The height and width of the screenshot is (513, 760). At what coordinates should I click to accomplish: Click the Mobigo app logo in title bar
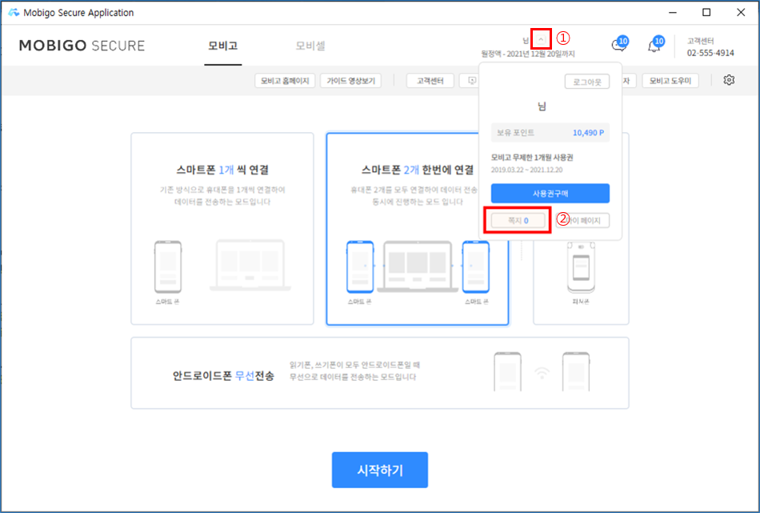tap(14, 13)
